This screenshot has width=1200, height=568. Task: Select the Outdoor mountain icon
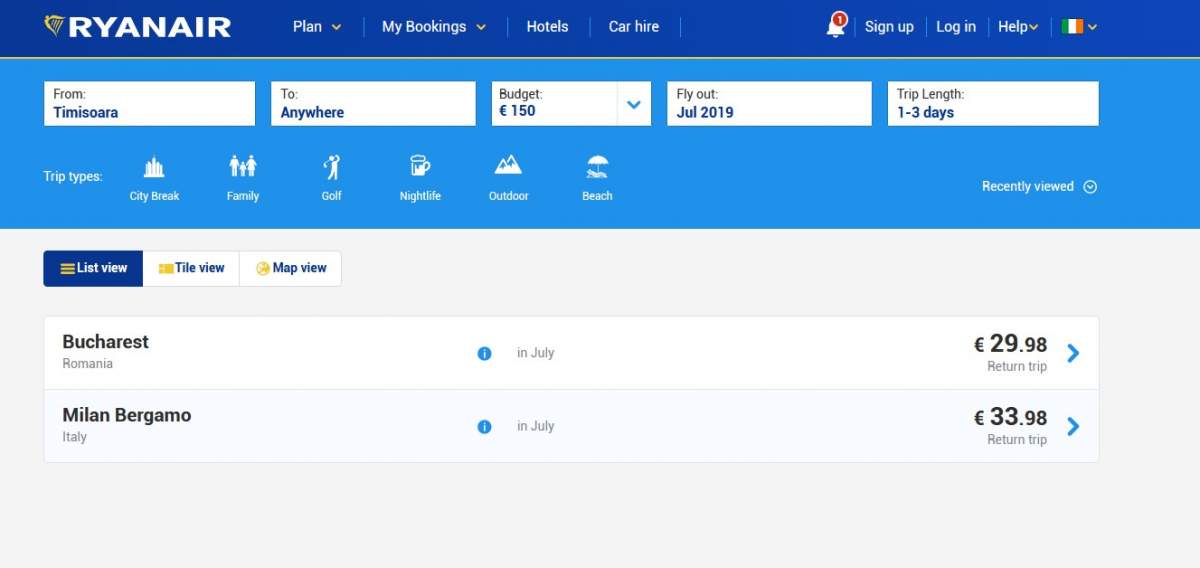[508, 166]
